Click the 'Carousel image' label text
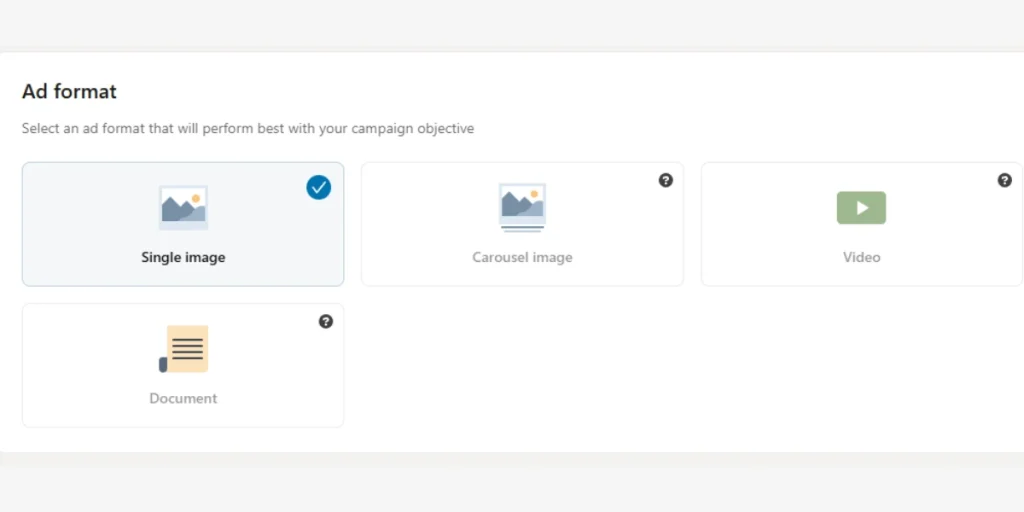 522,257
